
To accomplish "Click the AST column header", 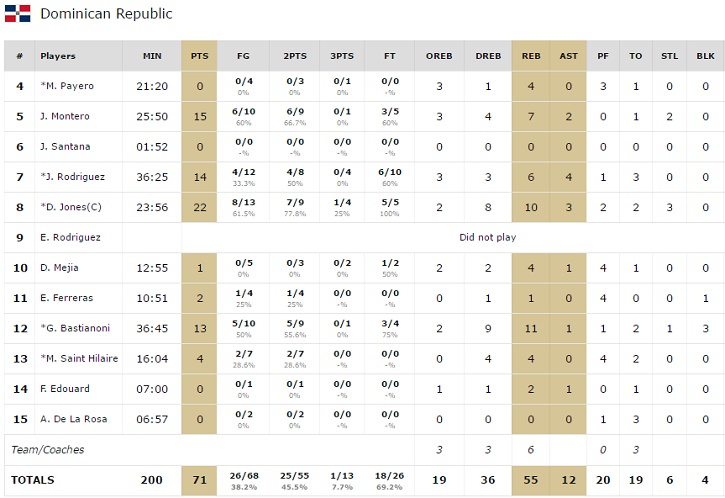I will click(x=569, y=56).
